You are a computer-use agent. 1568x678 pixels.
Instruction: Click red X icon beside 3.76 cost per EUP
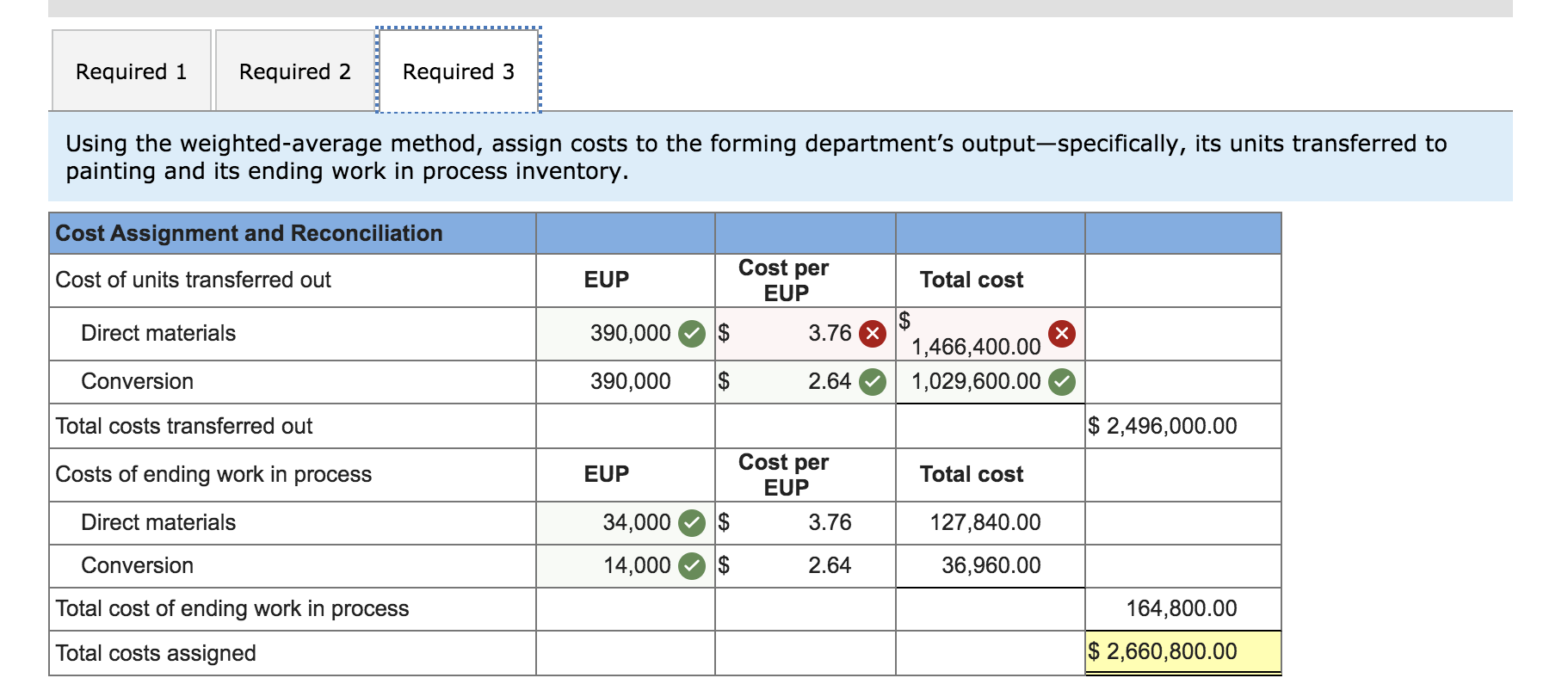(873, 334)
